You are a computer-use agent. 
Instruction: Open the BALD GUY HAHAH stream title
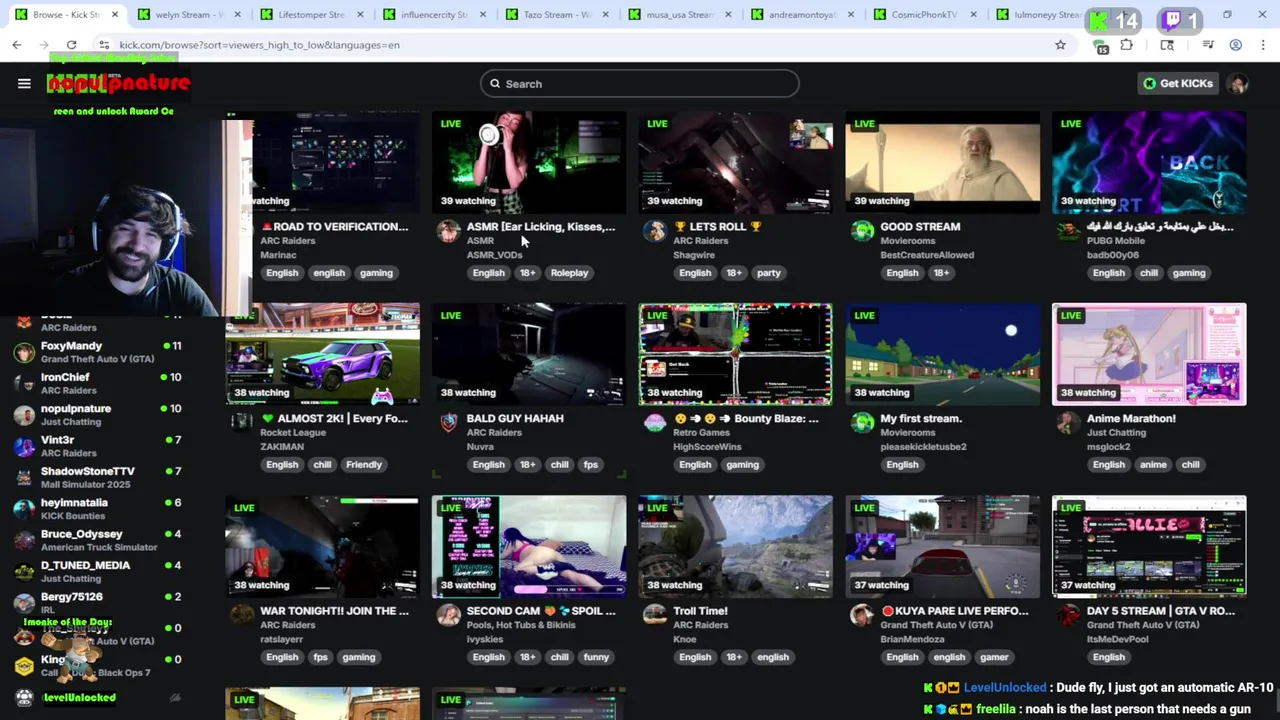click(x=515, y=419)
